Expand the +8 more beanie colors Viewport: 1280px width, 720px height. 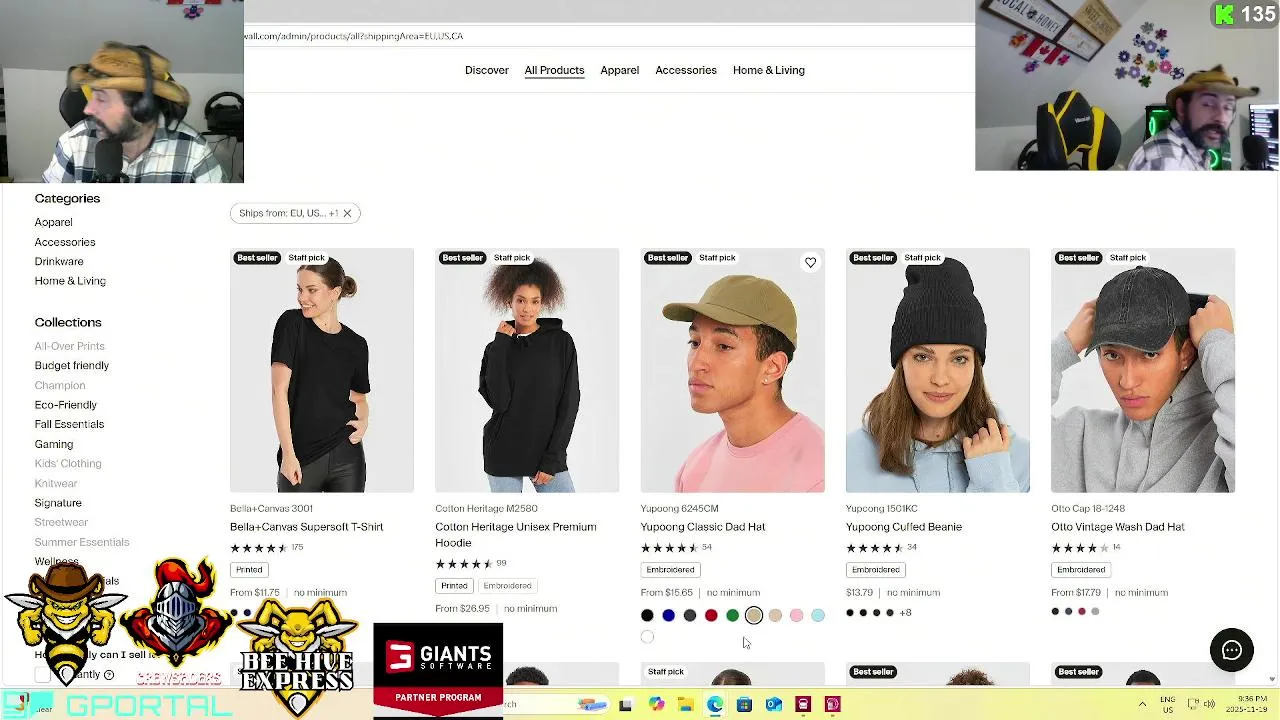pyautogui.click(x=905, y=613)
